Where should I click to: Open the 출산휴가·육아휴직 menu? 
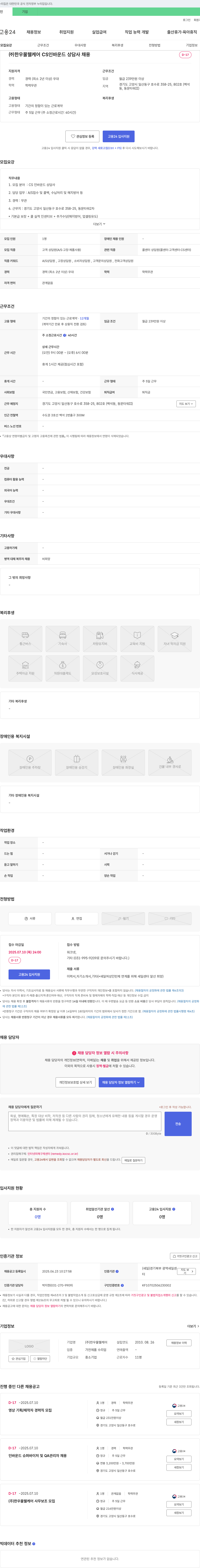click(182, 32)
